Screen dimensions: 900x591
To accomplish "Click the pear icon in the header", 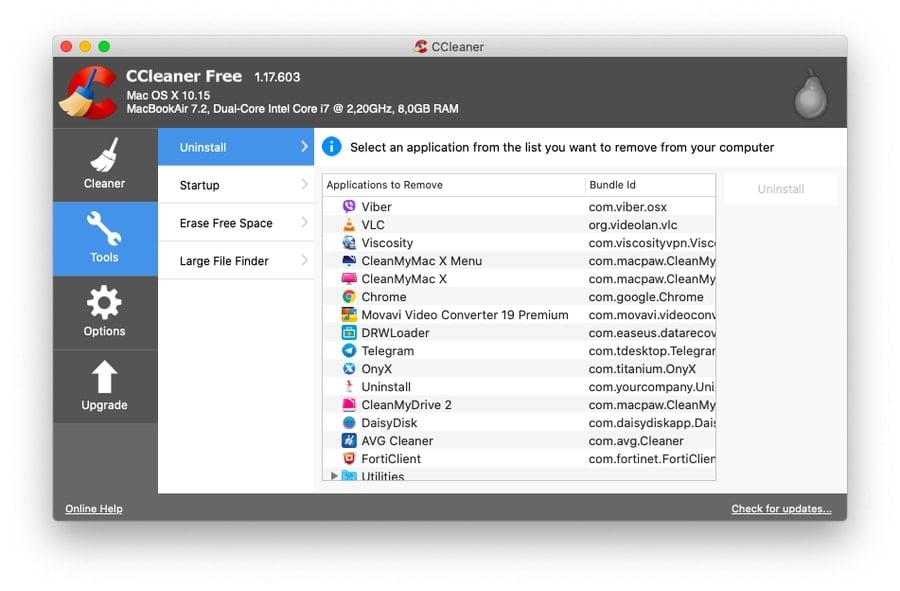I will click(x=810, y=94).
